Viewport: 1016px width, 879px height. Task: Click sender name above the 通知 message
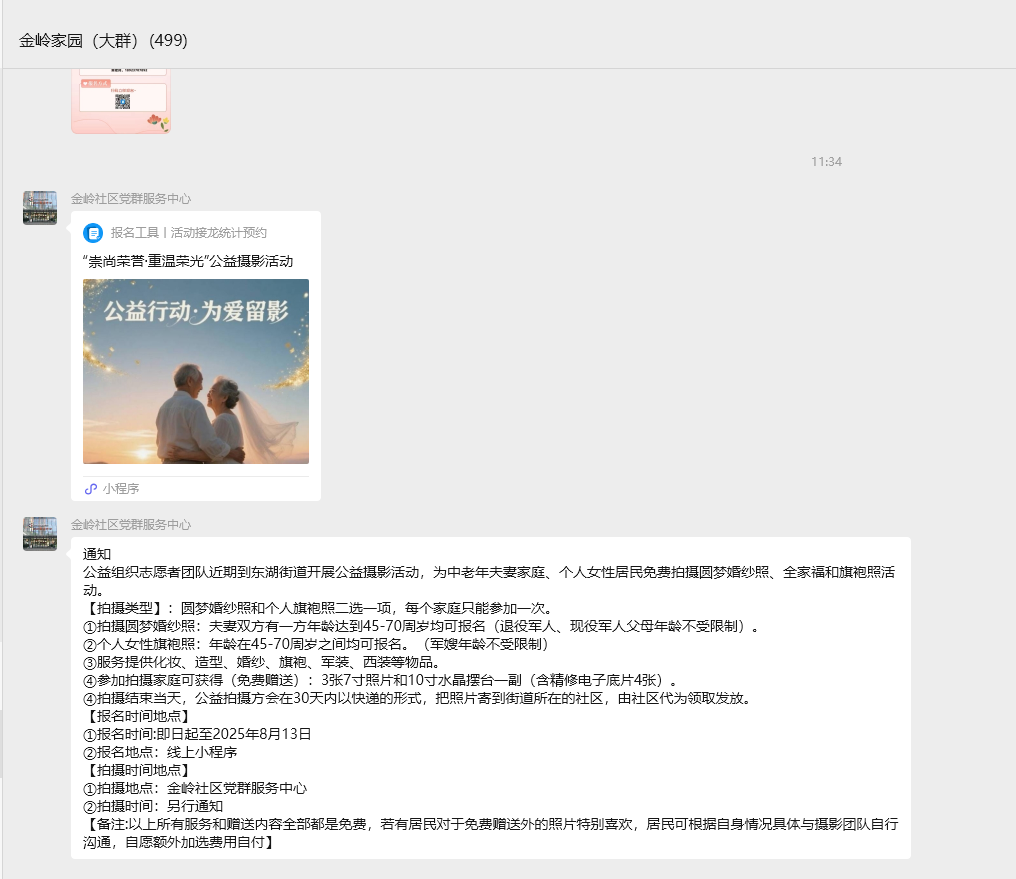[x=131, y=524]
